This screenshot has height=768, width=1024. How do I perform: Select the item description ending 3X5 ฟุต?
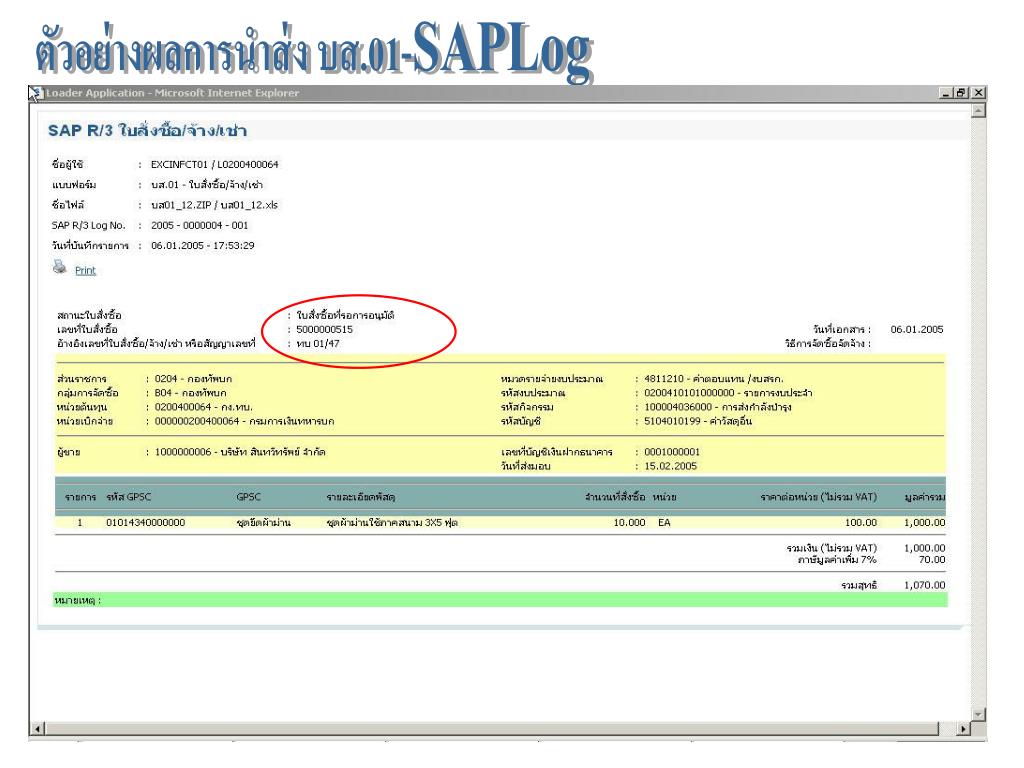(x=392, y=522)
